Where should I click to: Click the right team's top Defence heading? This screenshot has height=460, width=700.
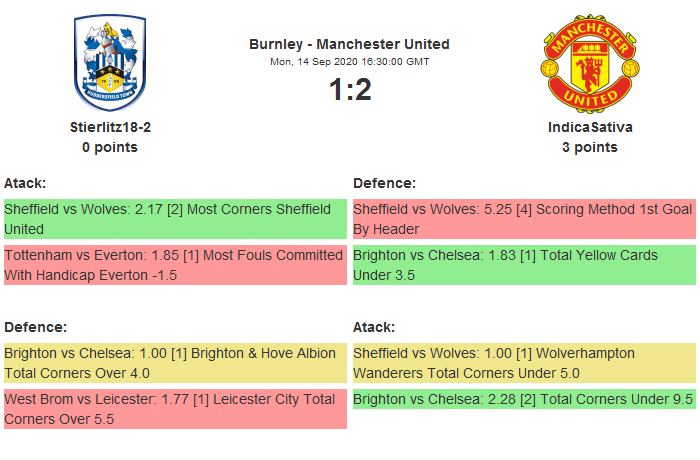pos(384,183)
